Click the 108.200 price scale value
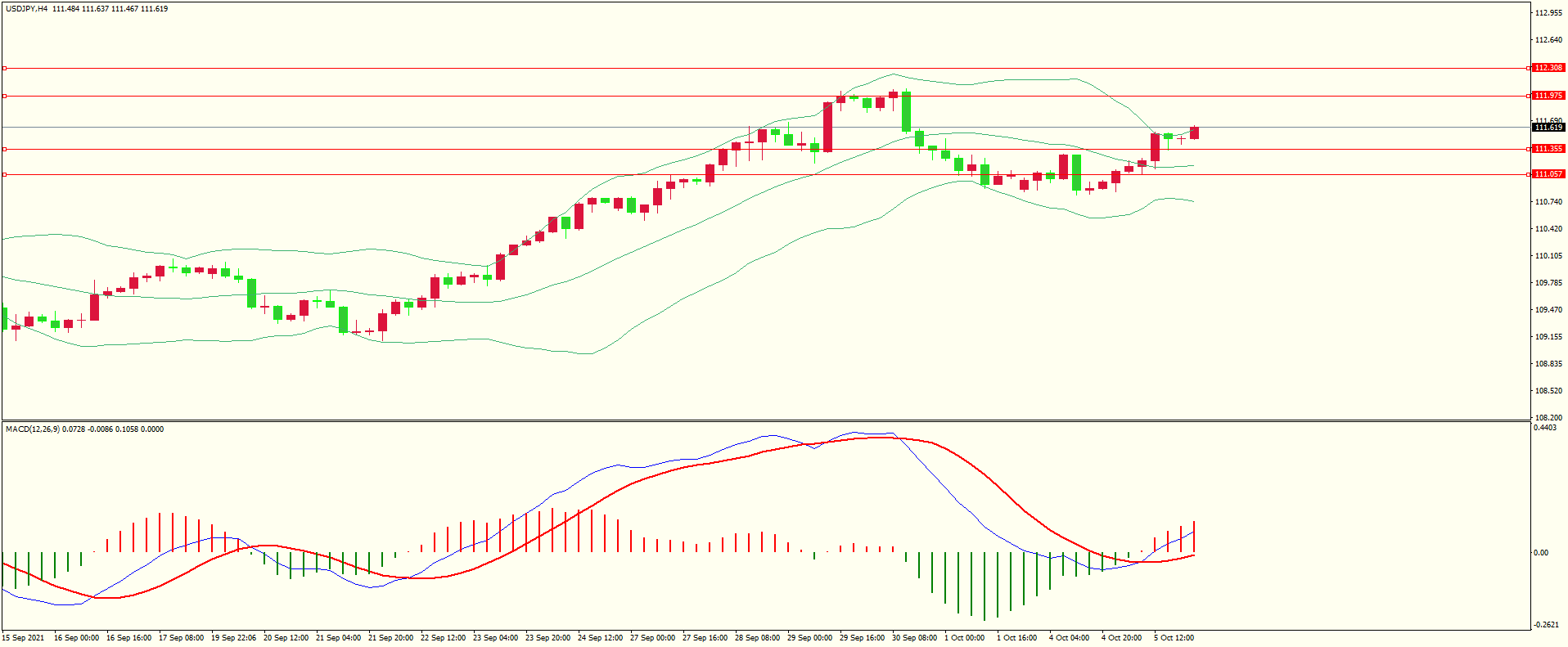Screen dimensions: 1568x647 tap(1548, 417)
